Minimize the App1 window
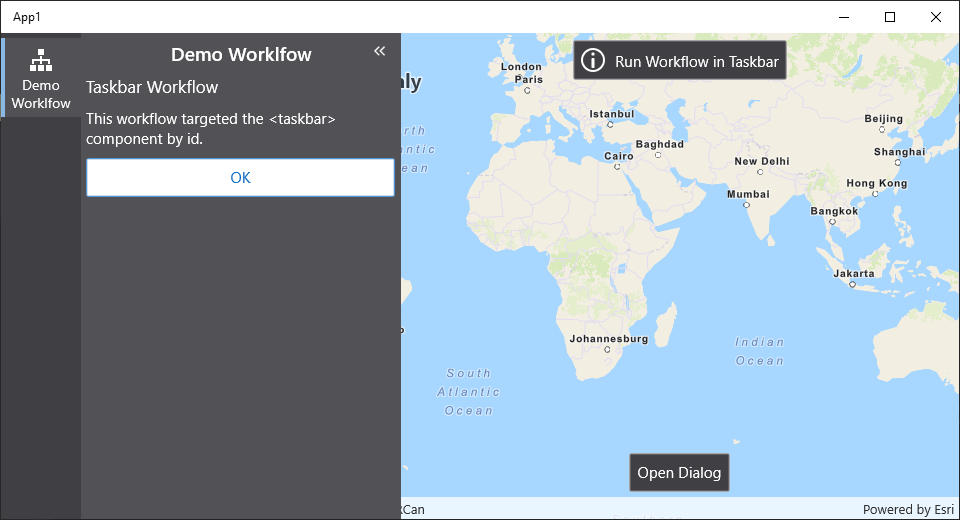 coord(844,17)
